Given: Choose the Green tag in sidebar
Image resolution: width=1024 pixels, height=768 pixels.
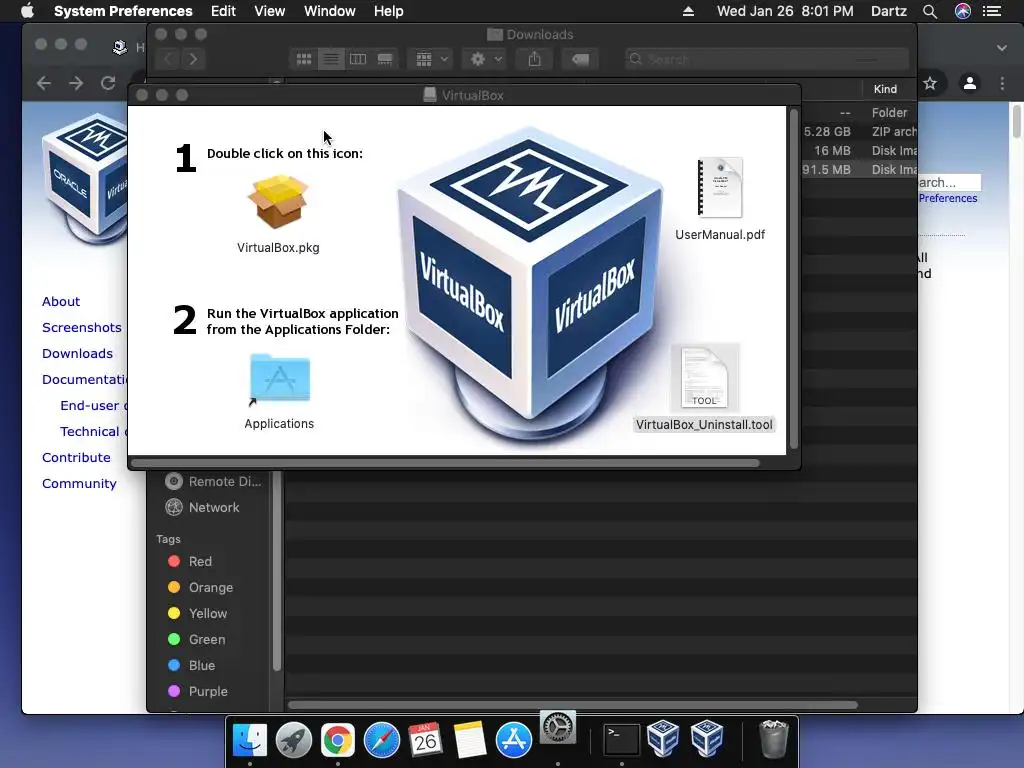Looking at the screenshot, I should coord(197,640).
